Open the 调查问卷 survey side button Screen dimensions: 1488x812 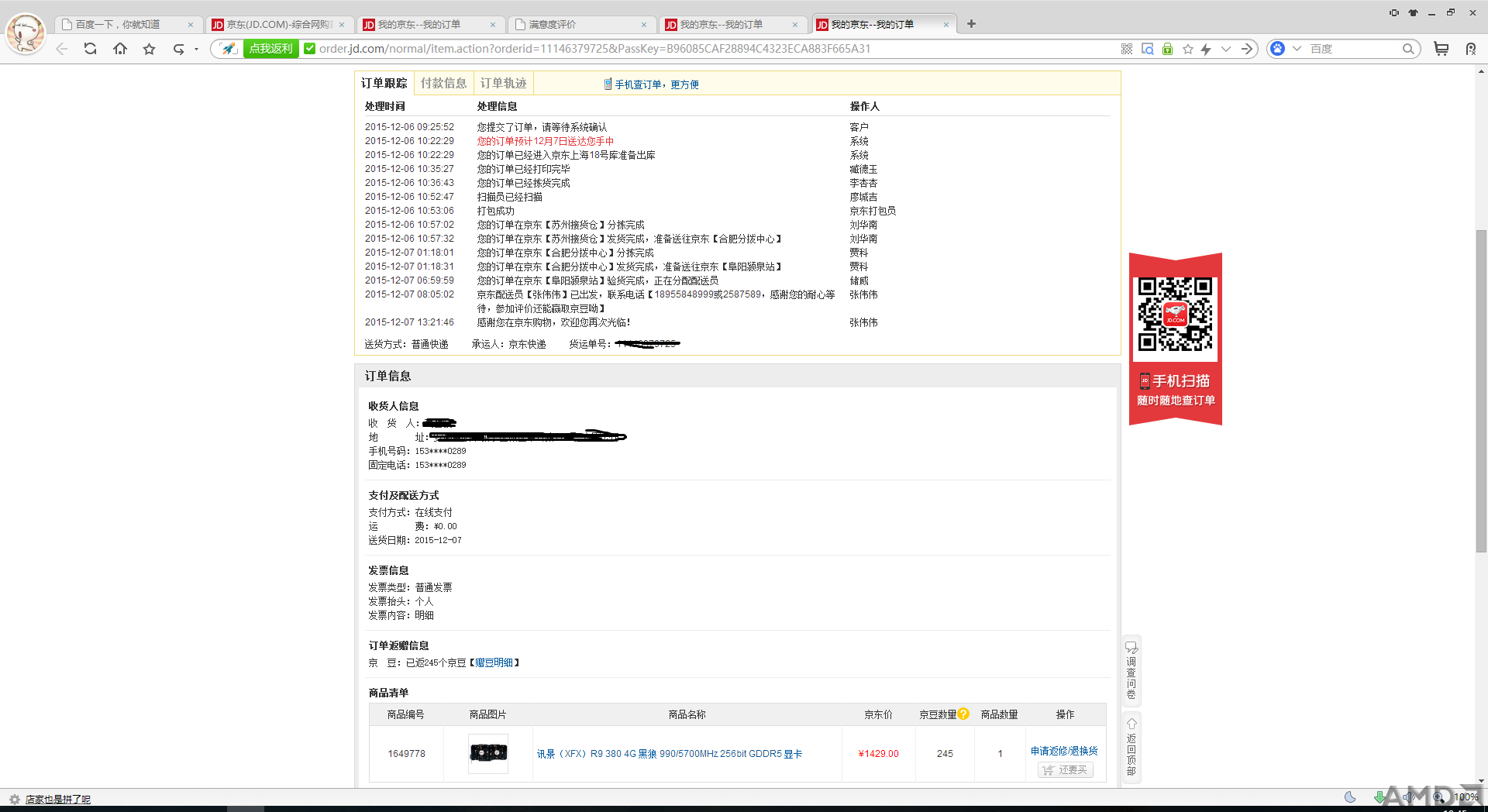click(1131, 670)
